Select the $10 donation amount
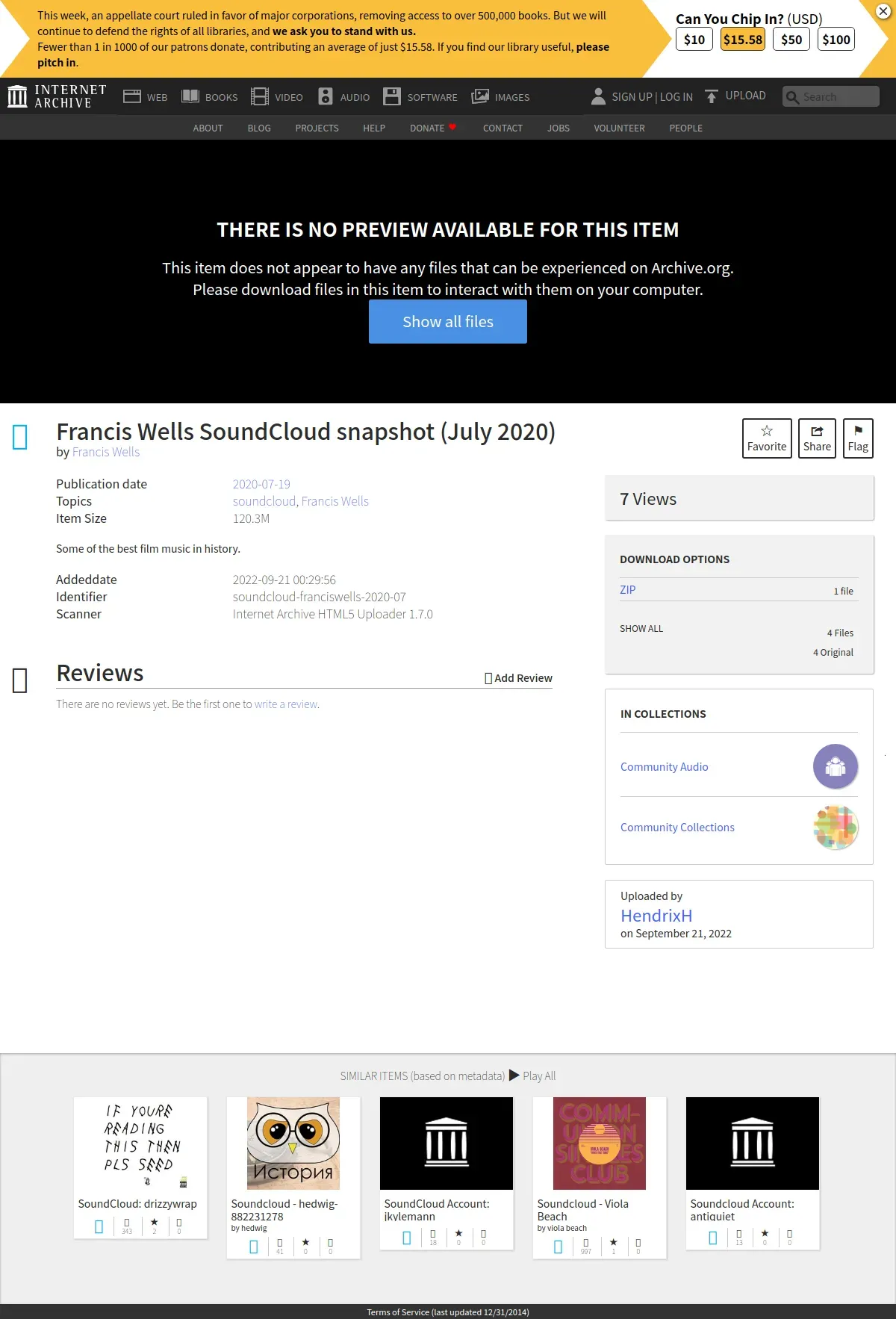The width and height of the screenshot is (896, 1319). click(694, 40)
